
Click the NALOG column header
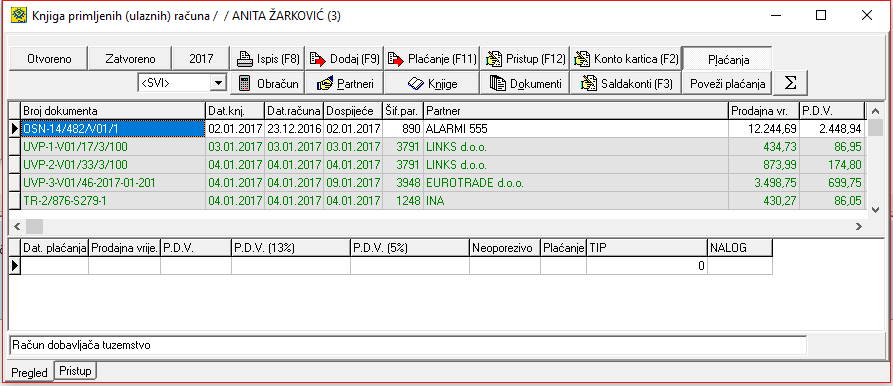(x=740, y=248)
